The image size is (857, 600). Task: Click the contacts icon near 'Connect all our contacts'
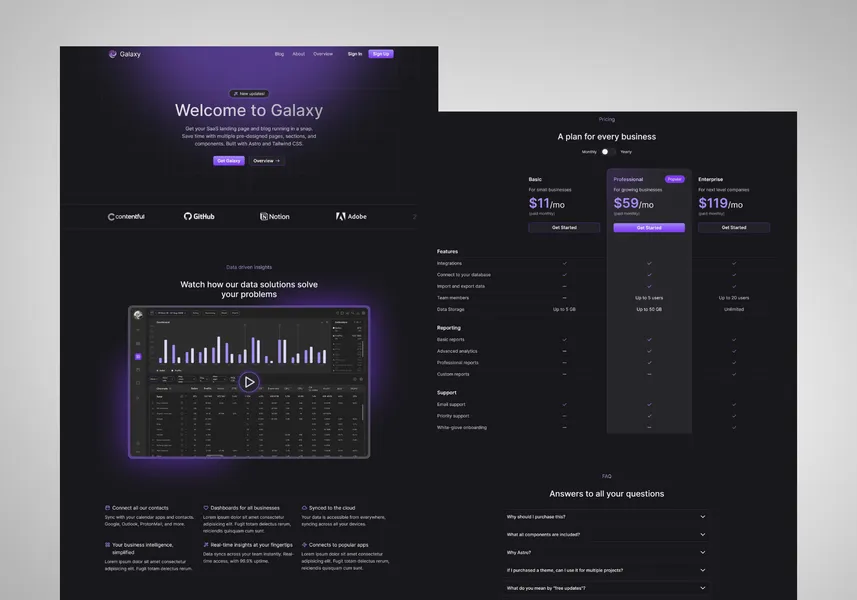[x=106, y=506]
